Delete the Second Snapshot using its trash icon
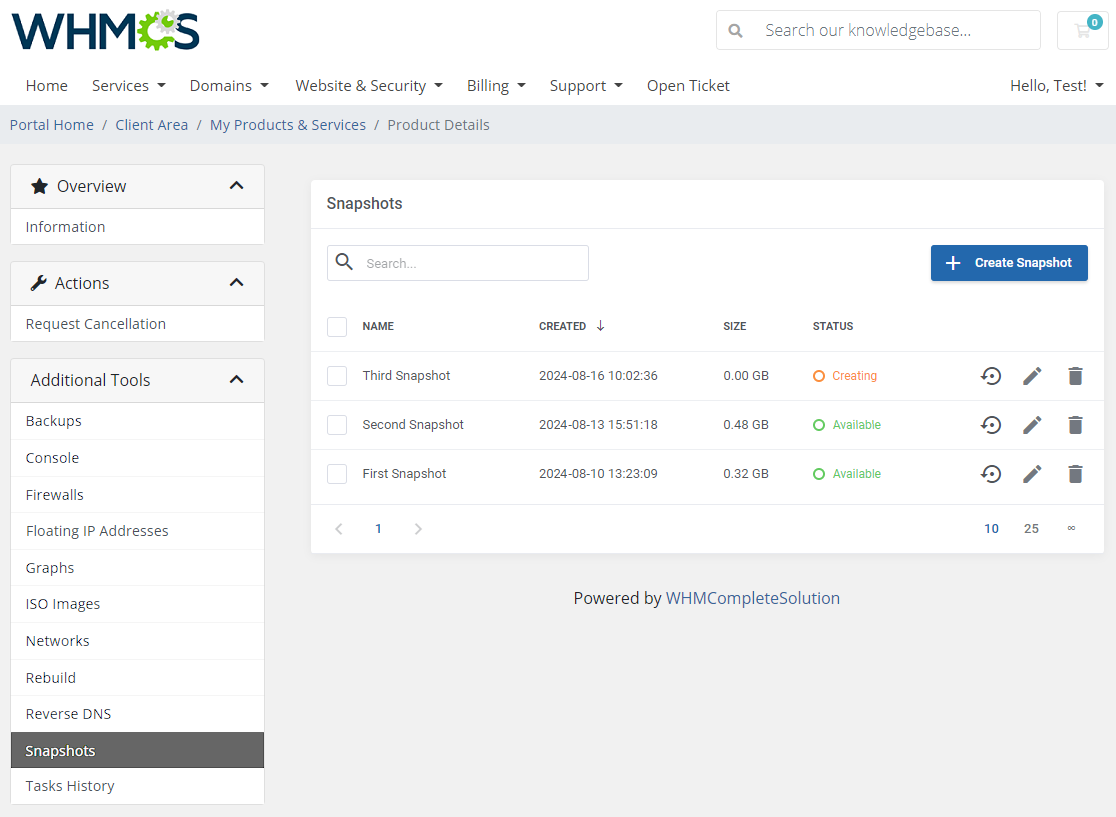Screen dimensions: 1116x817 click(x=1075, y=424)
